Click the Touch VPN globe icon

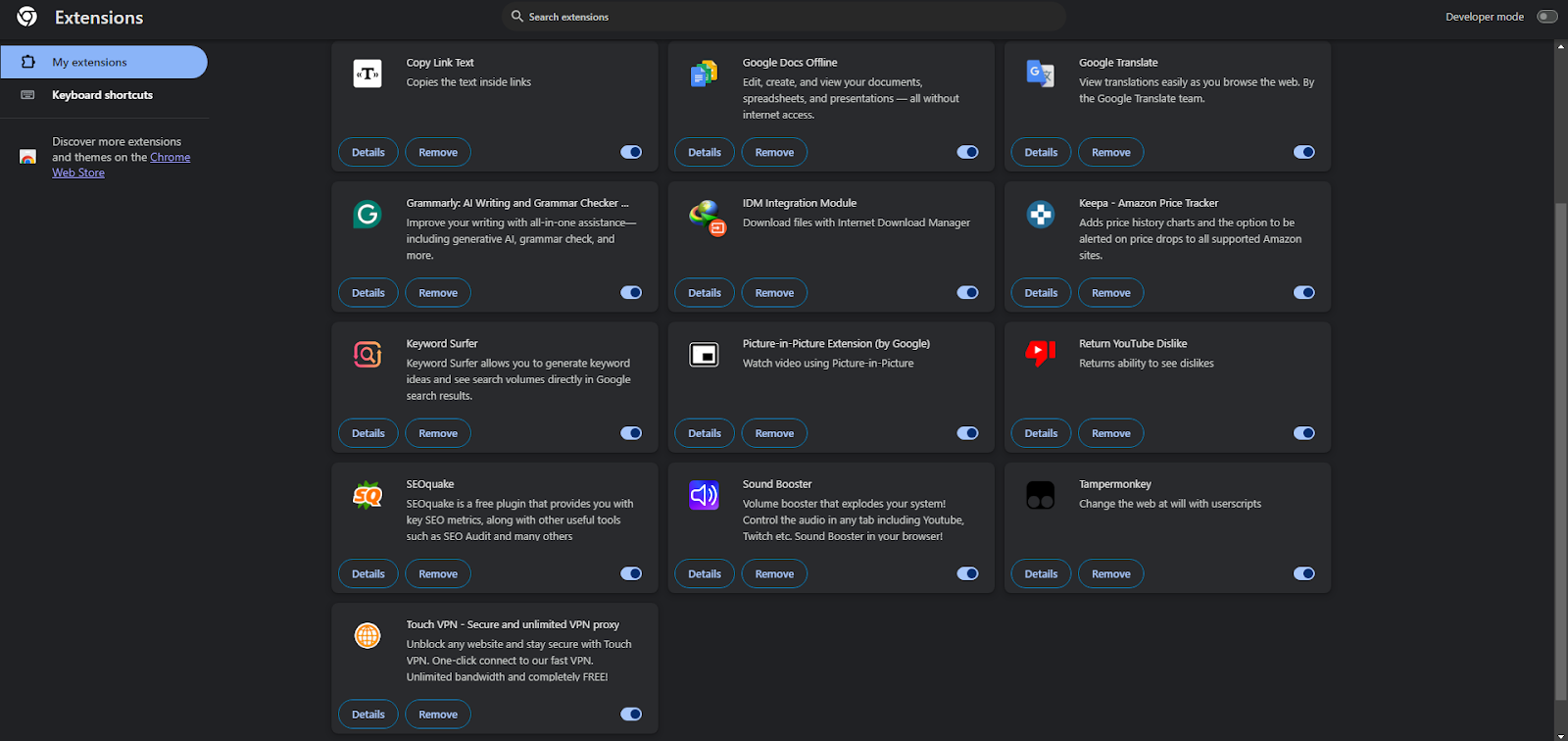point(367,635)
